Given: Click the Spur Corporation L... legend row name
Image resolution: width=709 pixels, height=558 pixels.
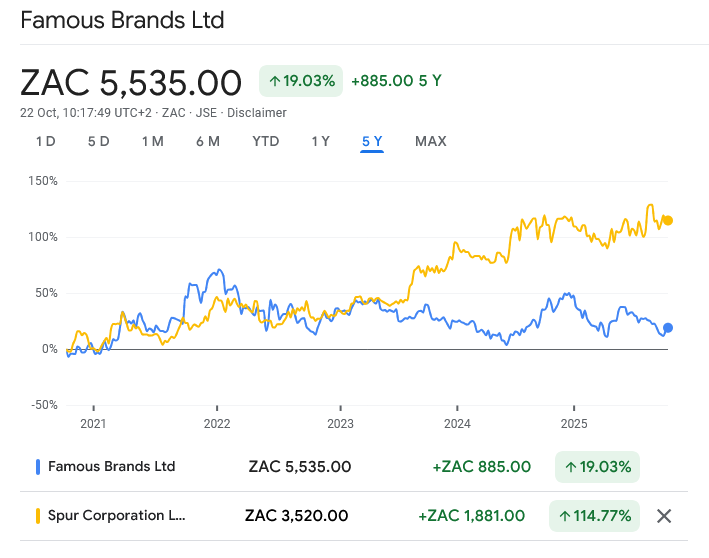Looking at the screenshot, I should pyautogui.click(x=117, y=515).
